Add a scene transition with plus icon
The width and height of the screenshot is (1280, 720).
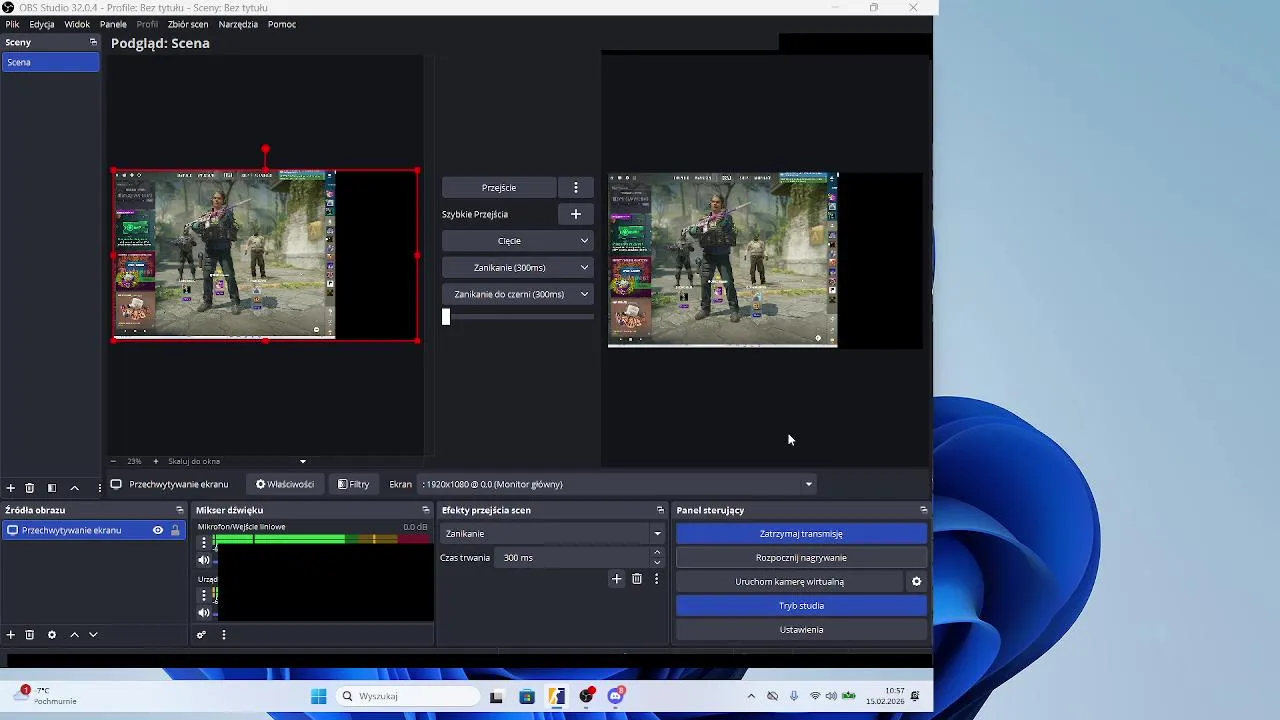coord(616,578)
